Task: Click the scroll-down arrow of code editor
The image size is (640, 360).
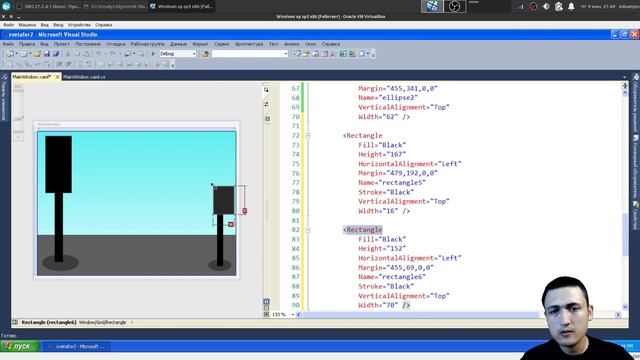Action: [625, 307]
